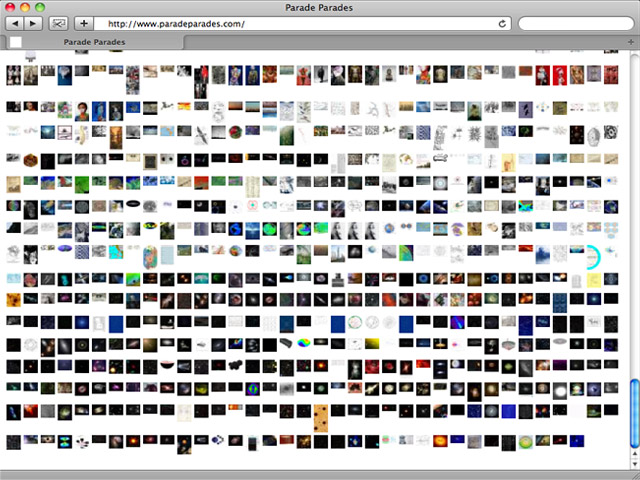
Task: Open the cyan arc thumbnail
Action: click(593, 257)
